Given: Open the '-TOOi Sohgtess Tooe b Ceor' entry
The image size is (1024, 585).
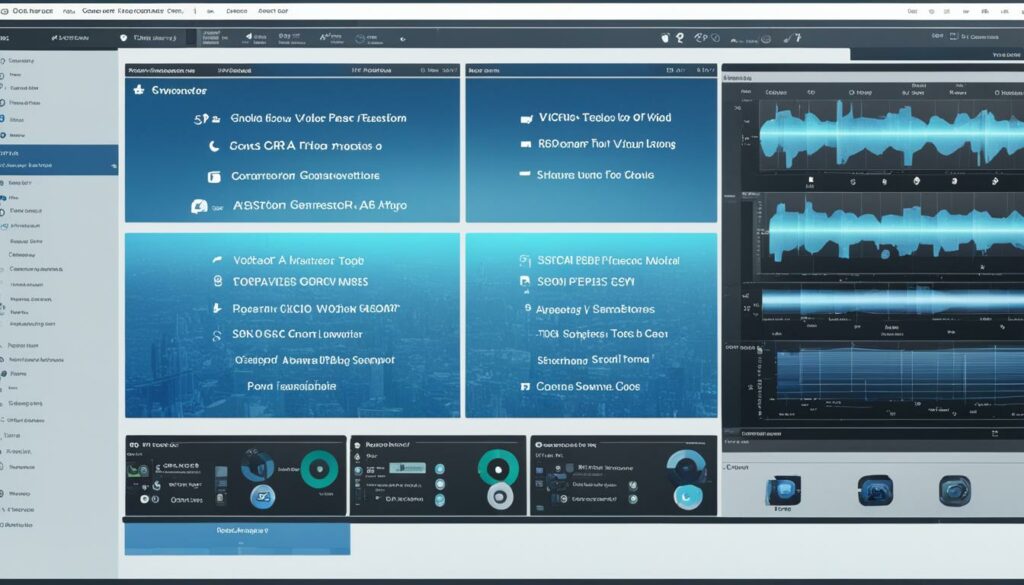Looking at the screenshot, I should point(601,334).
